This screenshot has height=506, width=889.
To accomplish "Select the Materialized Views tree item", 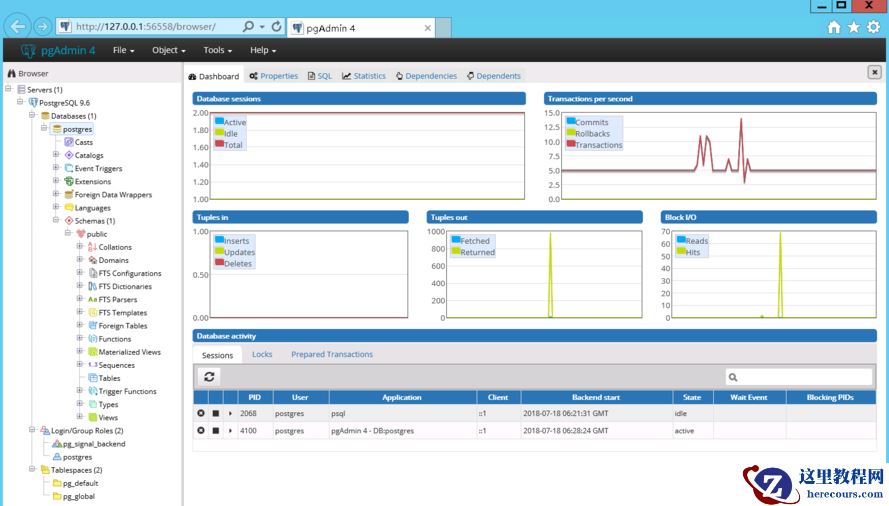I will click(x=129, y=352).
